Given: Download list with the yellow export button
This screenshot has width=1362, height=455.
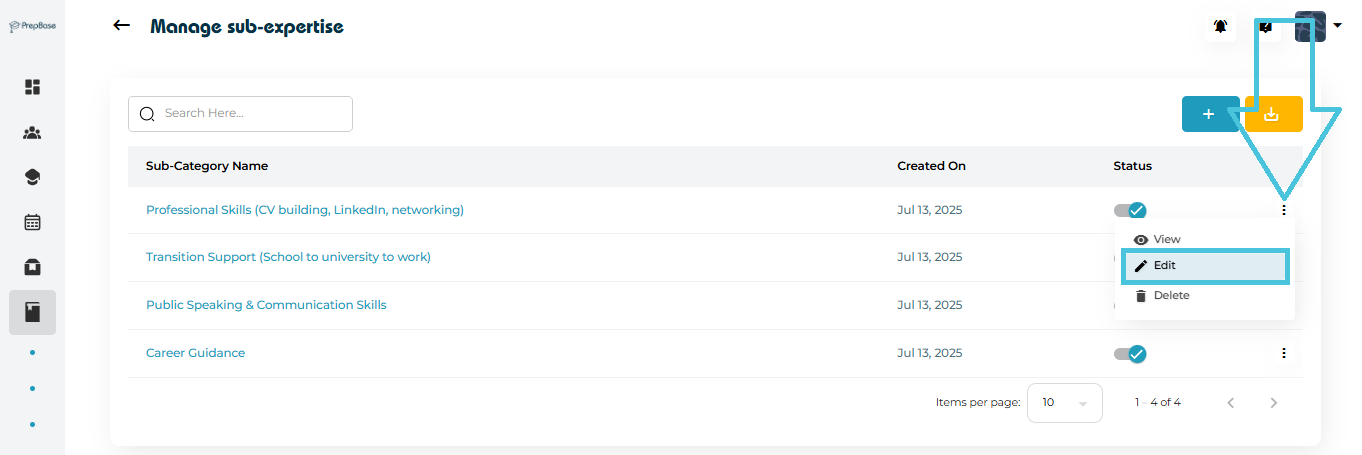Looking at the screenshot, I should 1273,114.
